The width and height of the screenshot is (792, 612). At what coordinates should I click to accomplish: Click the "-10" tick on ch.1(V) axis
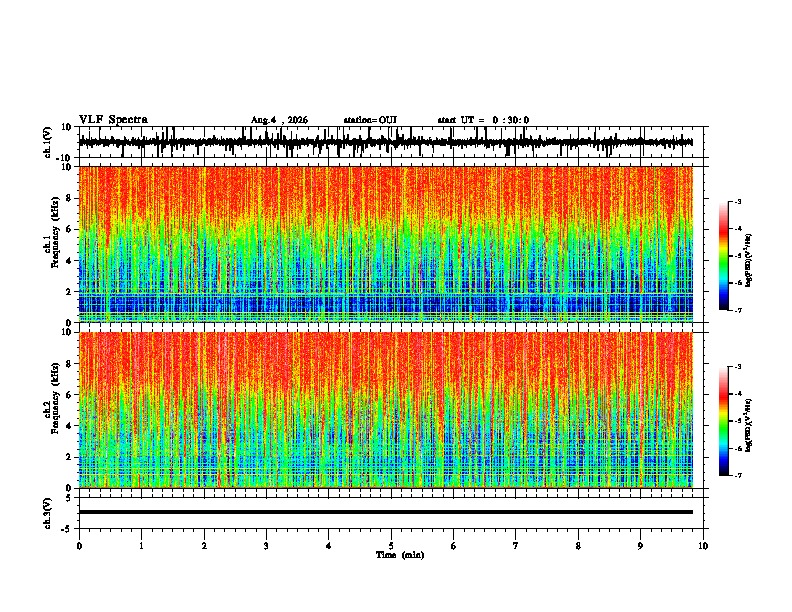coord(64,158)
